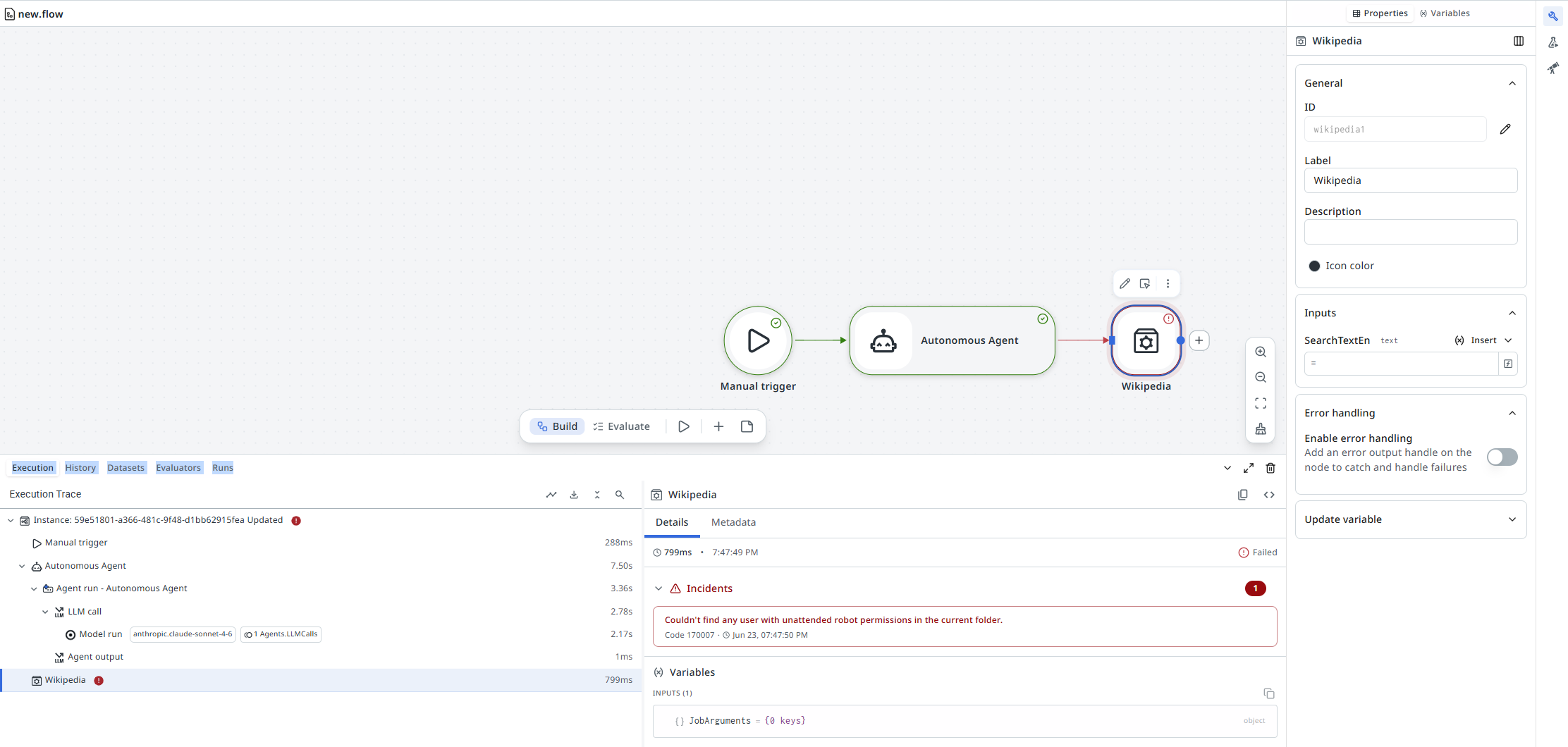Screen dimensions: 1568x747
Task: Open the Insert dropdown for SearchTextEn
Action: coord(1484,340)
